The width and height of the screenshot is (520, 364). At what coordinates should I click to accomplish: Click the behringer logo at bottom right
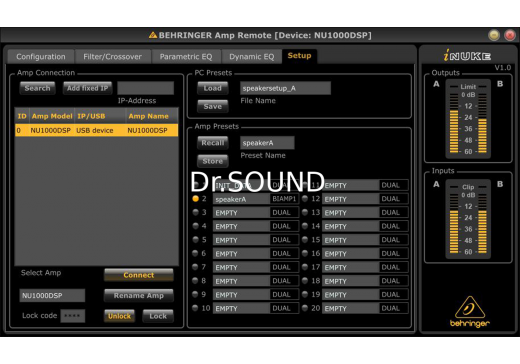[470, 312]
